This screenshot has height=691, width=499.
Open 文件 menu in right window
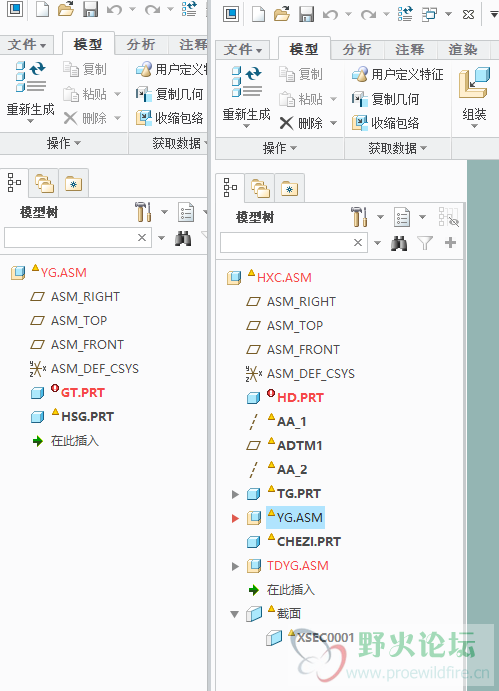point(243,49)
